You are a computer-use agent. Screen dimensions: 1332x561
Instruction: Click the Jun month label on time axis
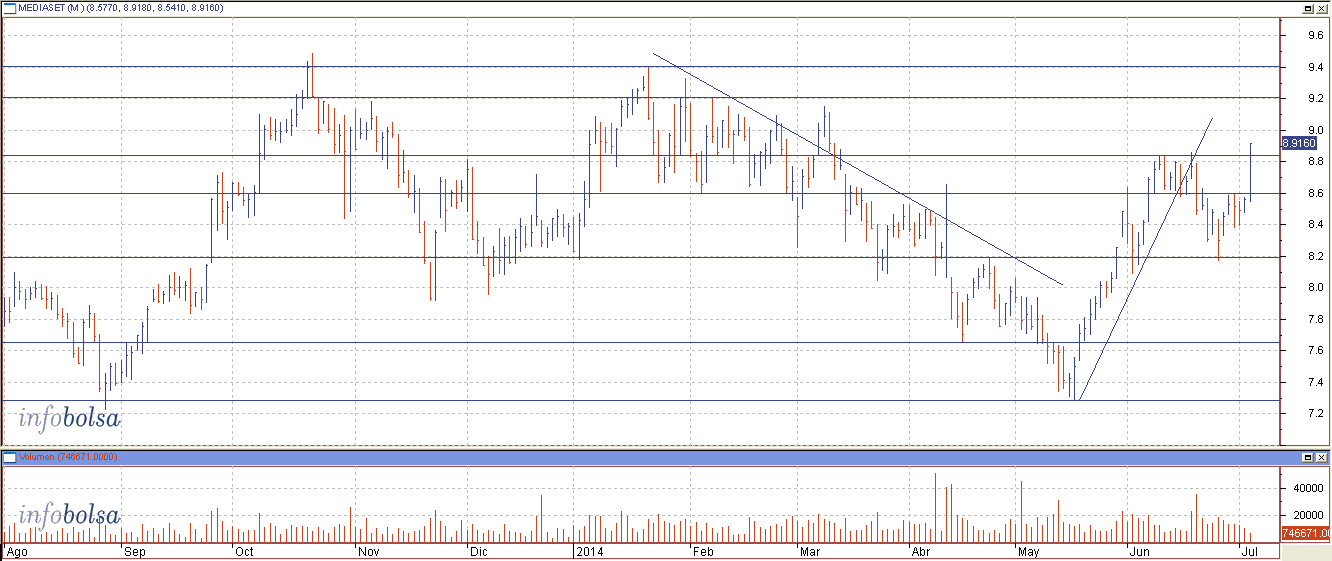point(1138,551)
